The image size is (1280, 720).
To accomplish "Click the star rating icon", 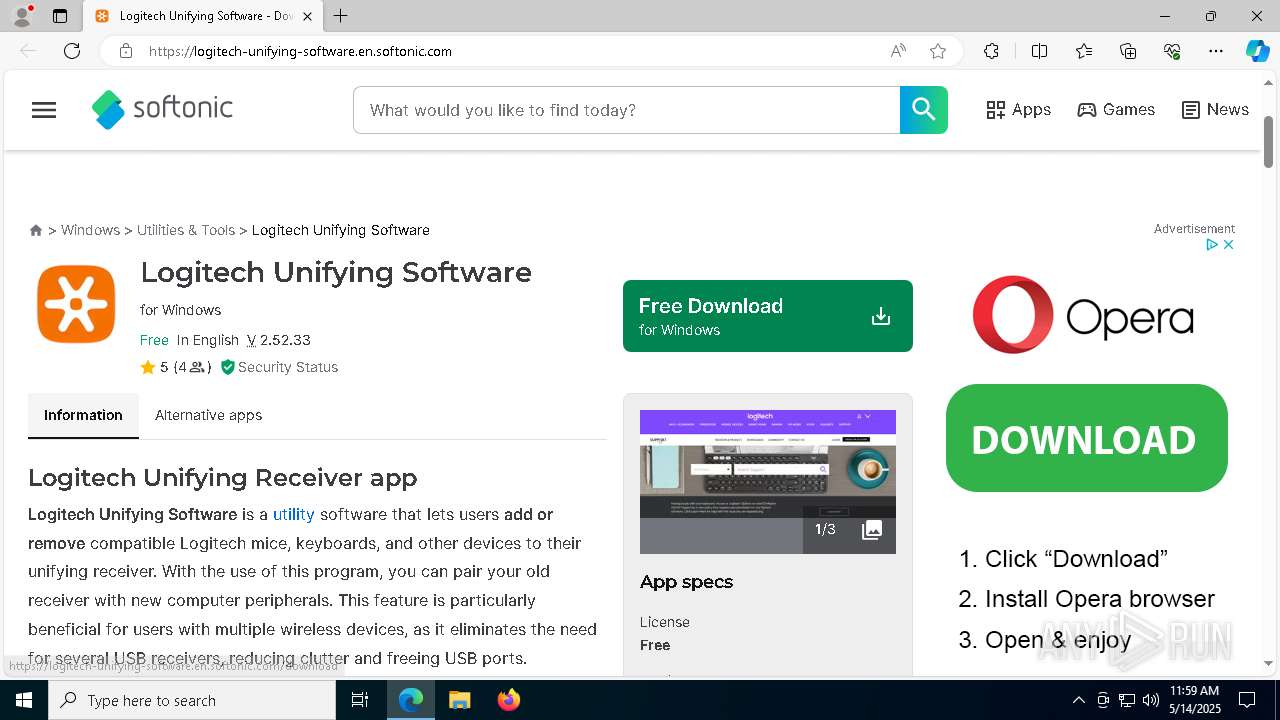I will [148, 367].
